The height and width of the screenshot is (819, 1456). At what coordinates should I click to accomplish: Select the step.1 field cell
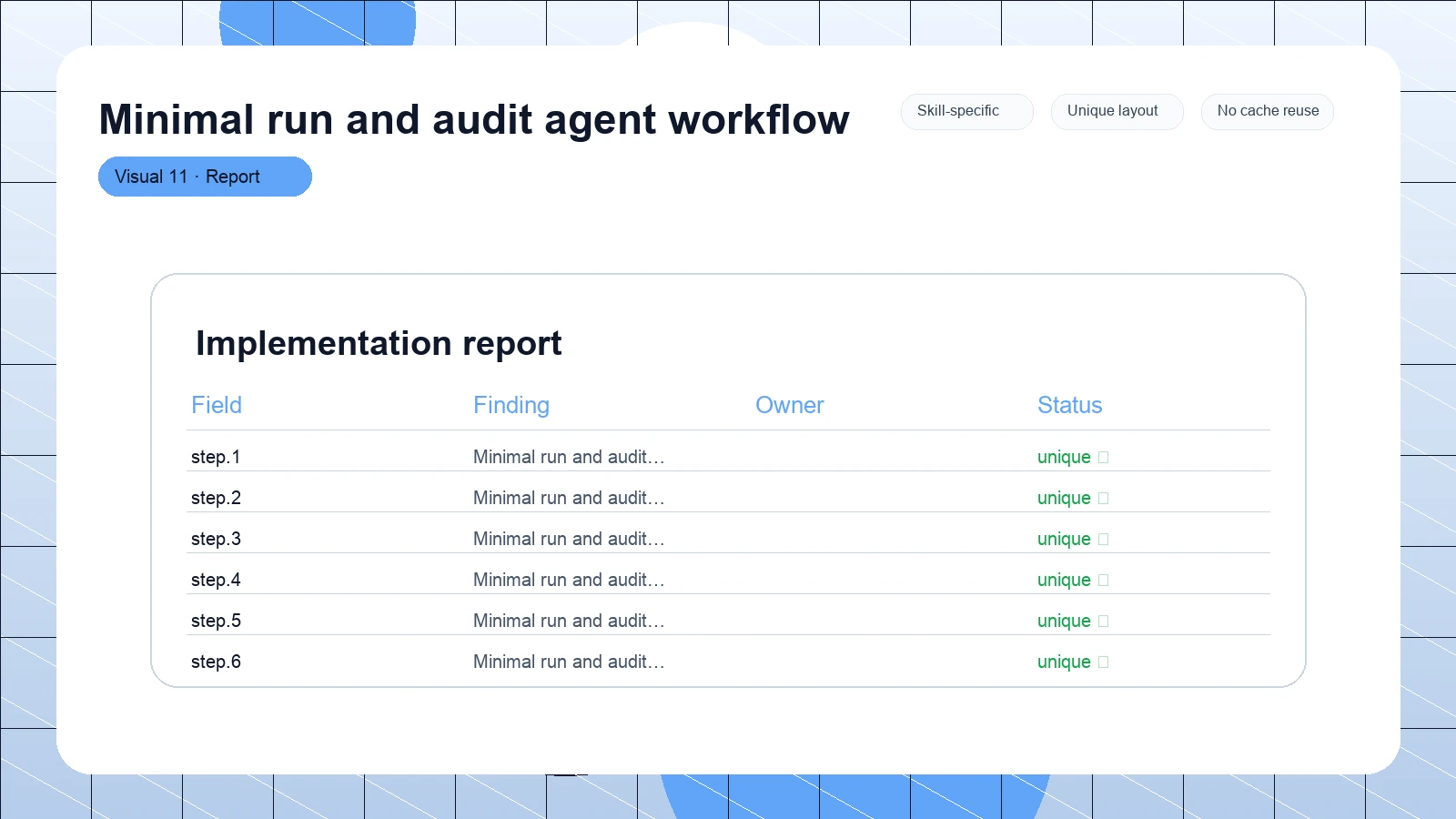pyautogui.click(x=216, y=457)
